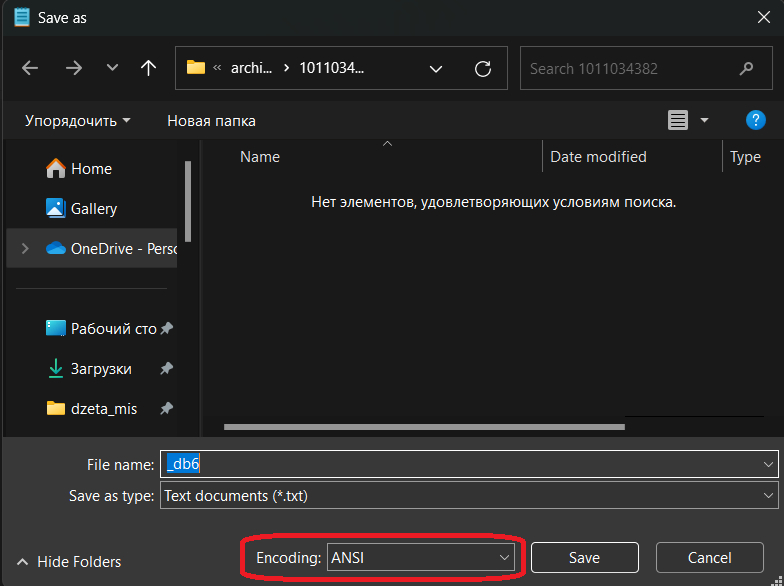Viewport: 784px width, 586px height.
Task: Go up one folder level
Action: [x=149, y=68]
